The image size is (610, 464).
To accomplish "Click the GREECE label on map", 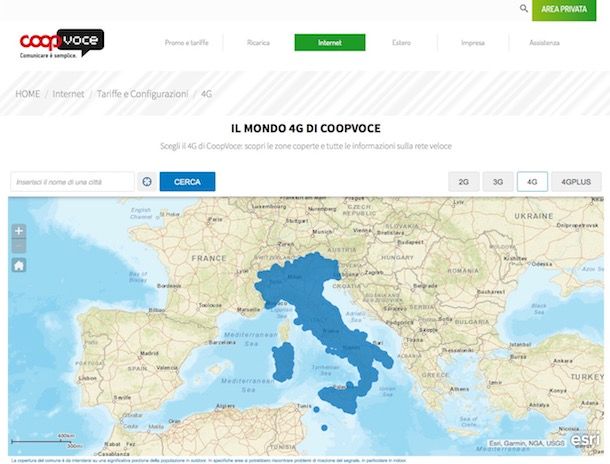I will (x=436, y=375).
